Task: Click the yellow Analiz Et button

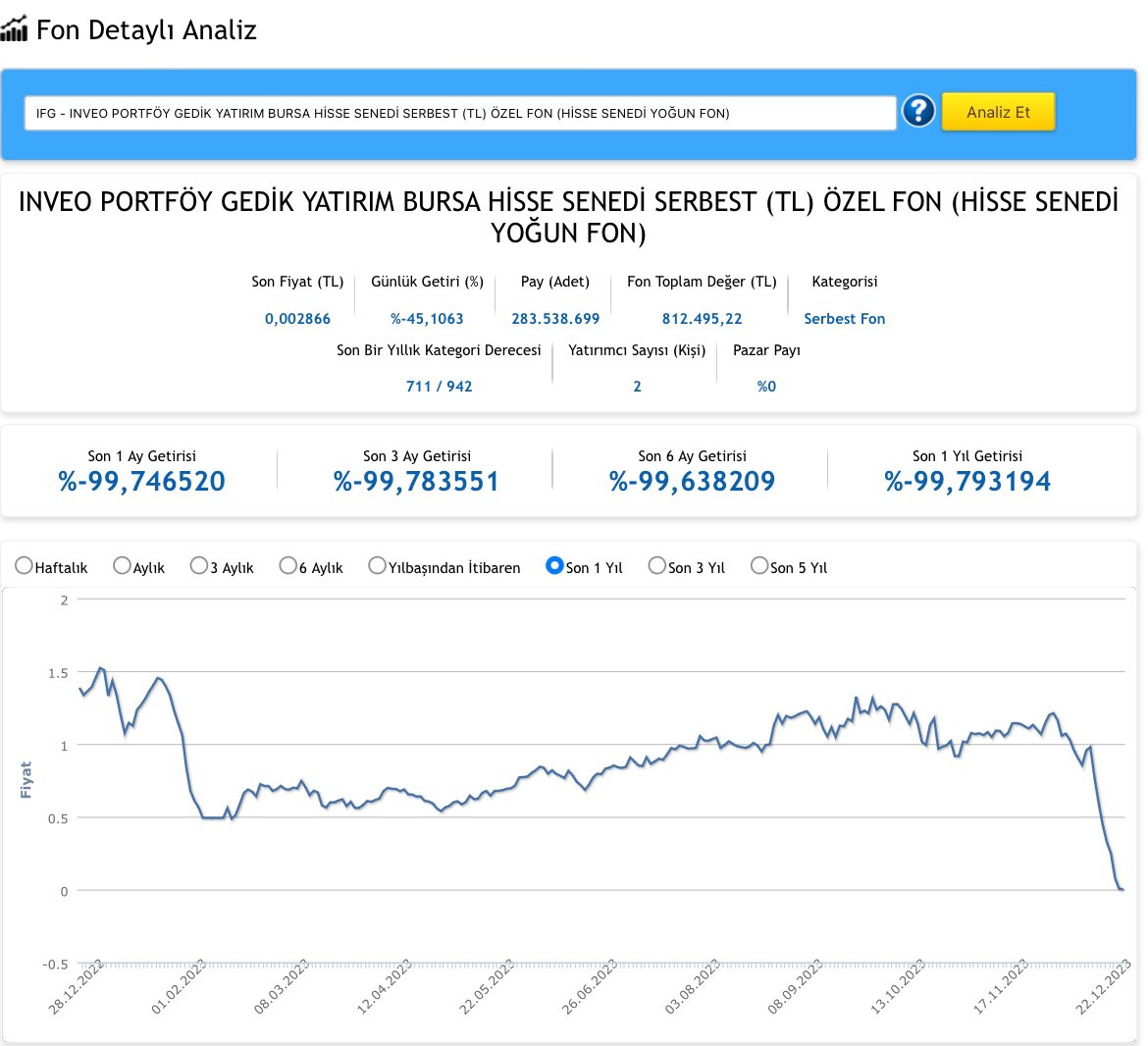Action: [x=998, y=112]
